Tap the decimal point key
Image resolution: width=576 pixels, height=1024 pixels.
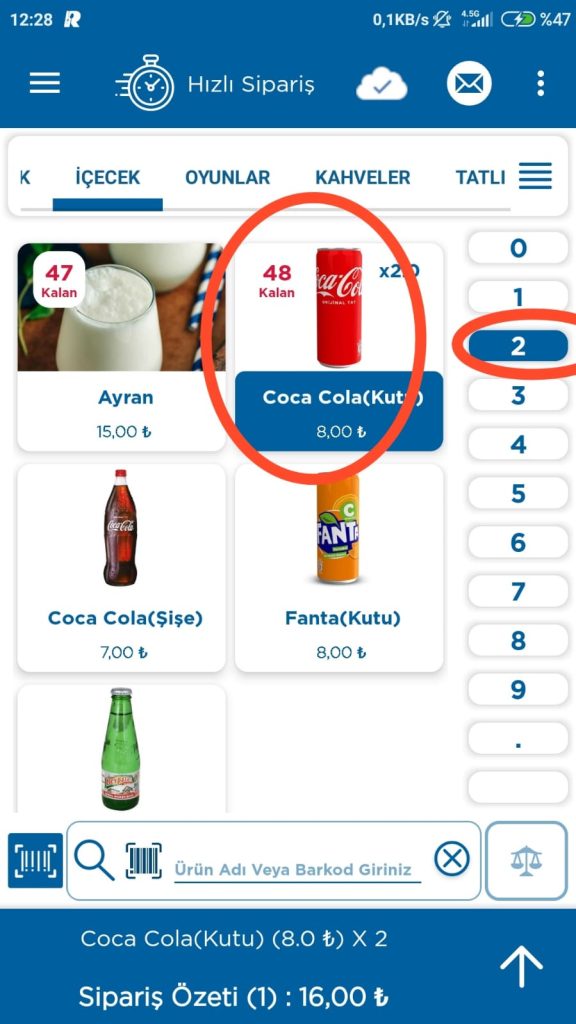(x=519, y=738)
